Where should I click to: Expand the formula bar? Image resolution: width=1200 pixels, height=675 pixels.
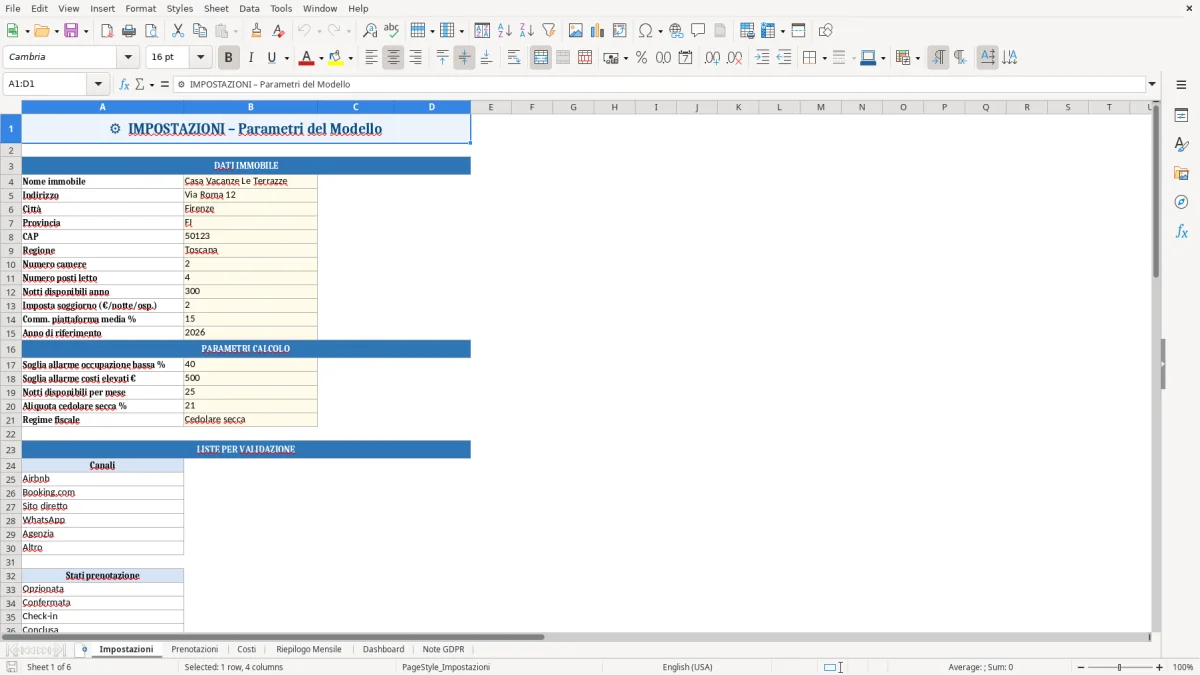pyautogui.click(x=1152, y=84)
